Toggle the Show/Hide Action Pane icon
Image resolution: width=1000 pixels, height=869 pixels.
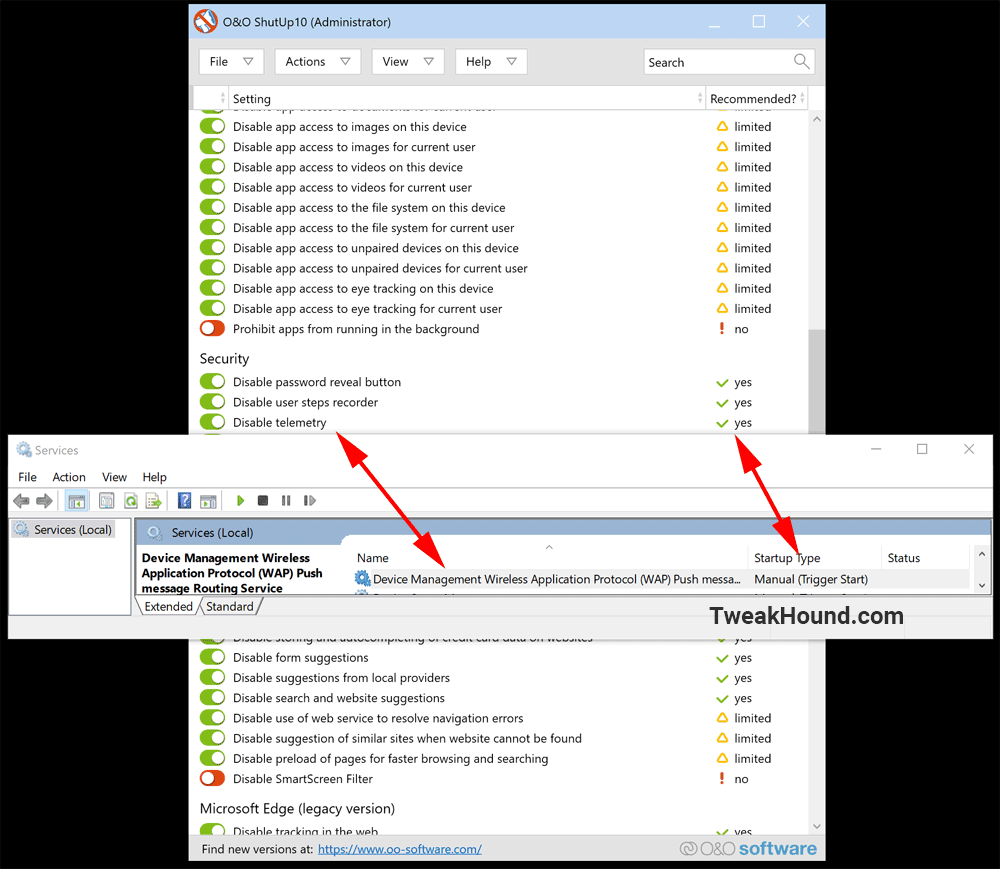[208, 501]
